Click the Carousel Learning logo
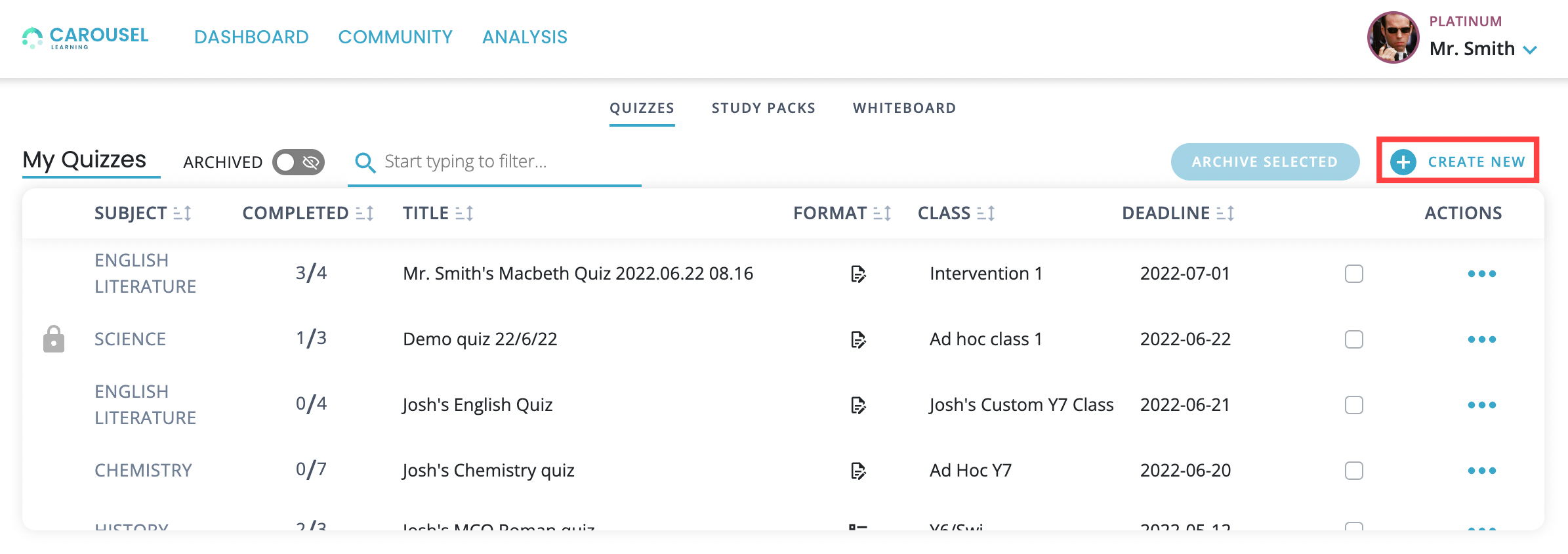The width and height of the screenshot is (1568, 554). click(x=85, y=37)
